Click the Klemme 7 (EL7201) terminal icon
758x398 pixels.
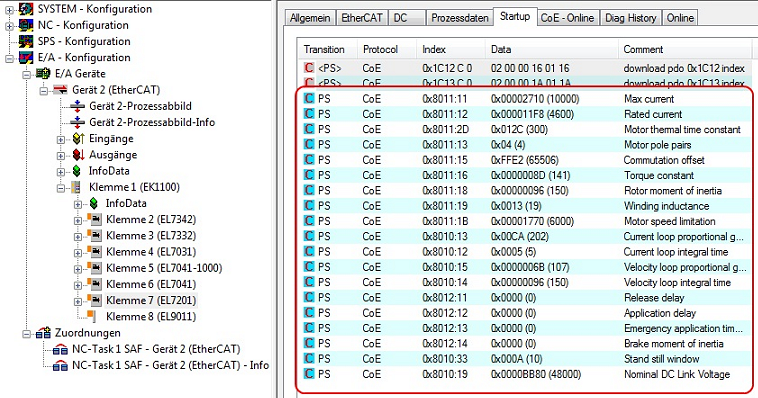95,300
